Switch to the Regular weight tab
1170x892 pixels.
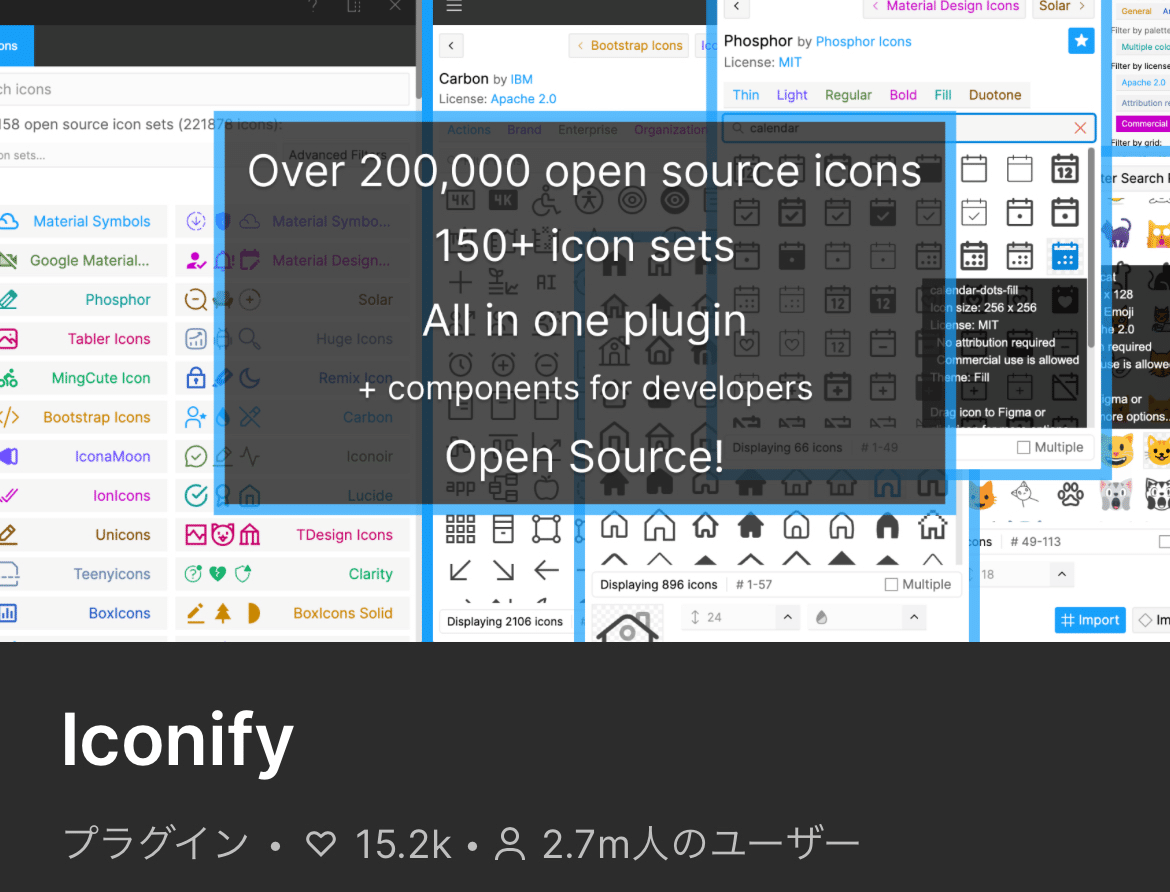click(x=848, y=95)
